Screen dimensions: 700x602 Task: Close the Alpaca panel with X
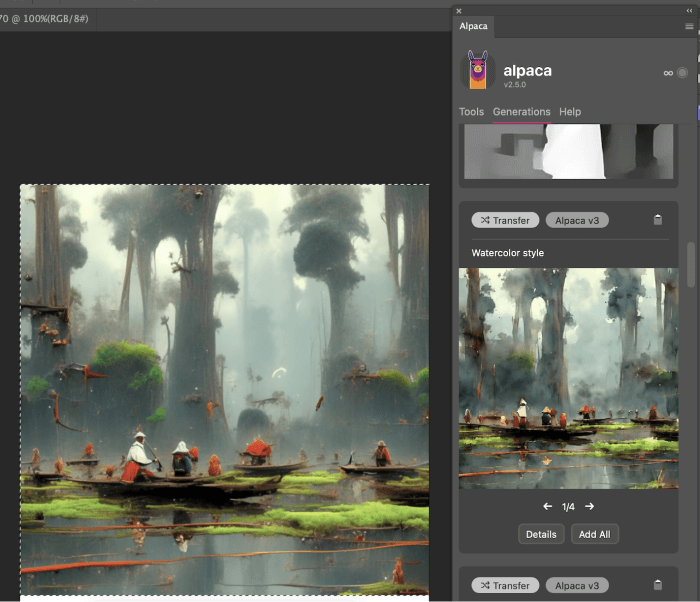tap(459, 10)
